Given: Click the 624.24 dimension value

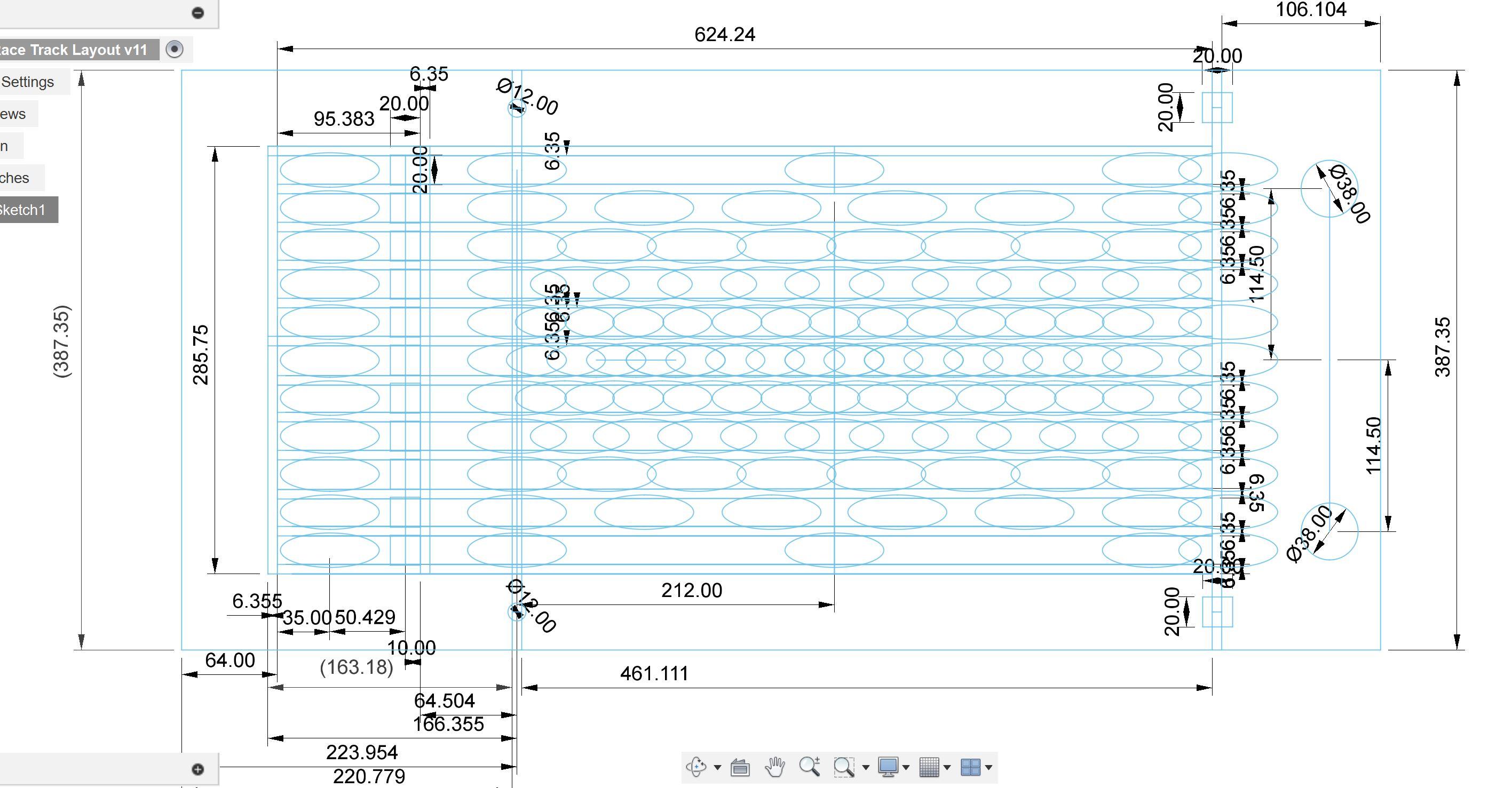Looking at the screenshot, I should click(x=724, y=35).
